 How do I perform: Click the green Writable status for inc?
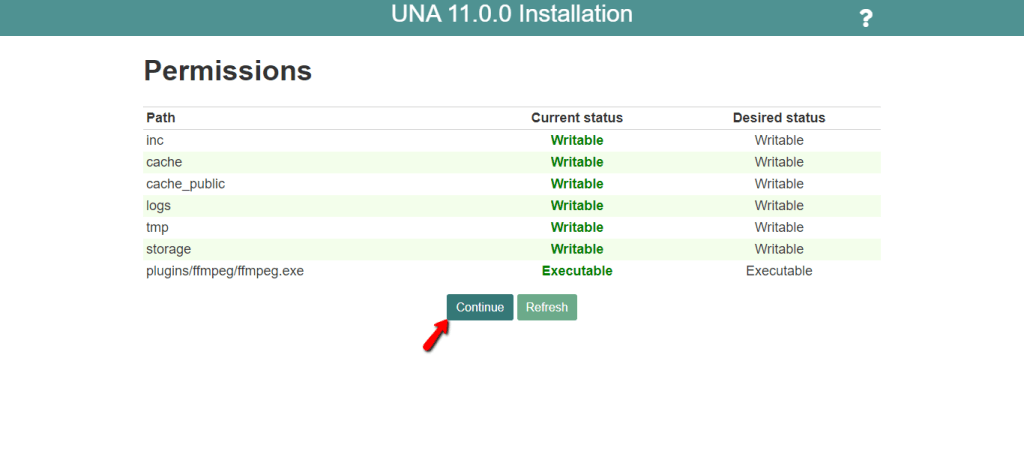pyautogui.click(x=577, y=140)
